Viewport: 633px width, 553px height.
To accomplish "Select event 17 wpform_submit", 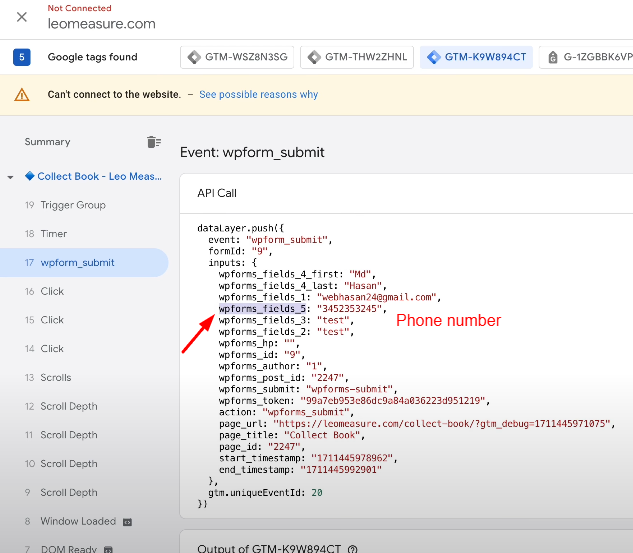I will pos(84,262).
